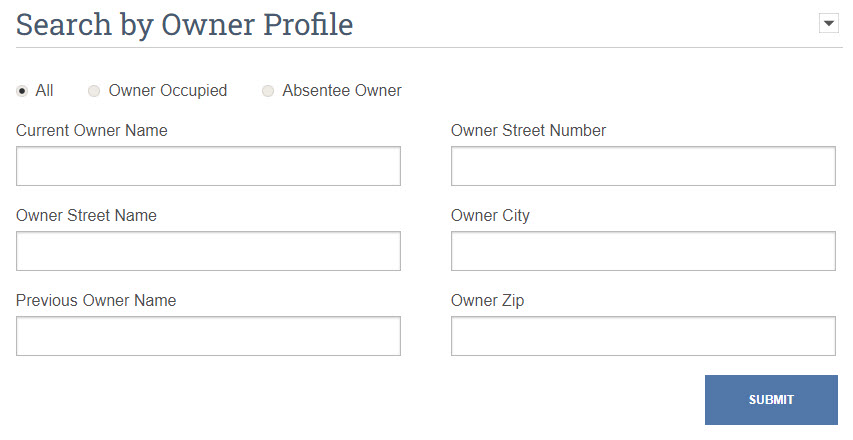Click the Owner Street Number label text

click(x=528, y=131)
